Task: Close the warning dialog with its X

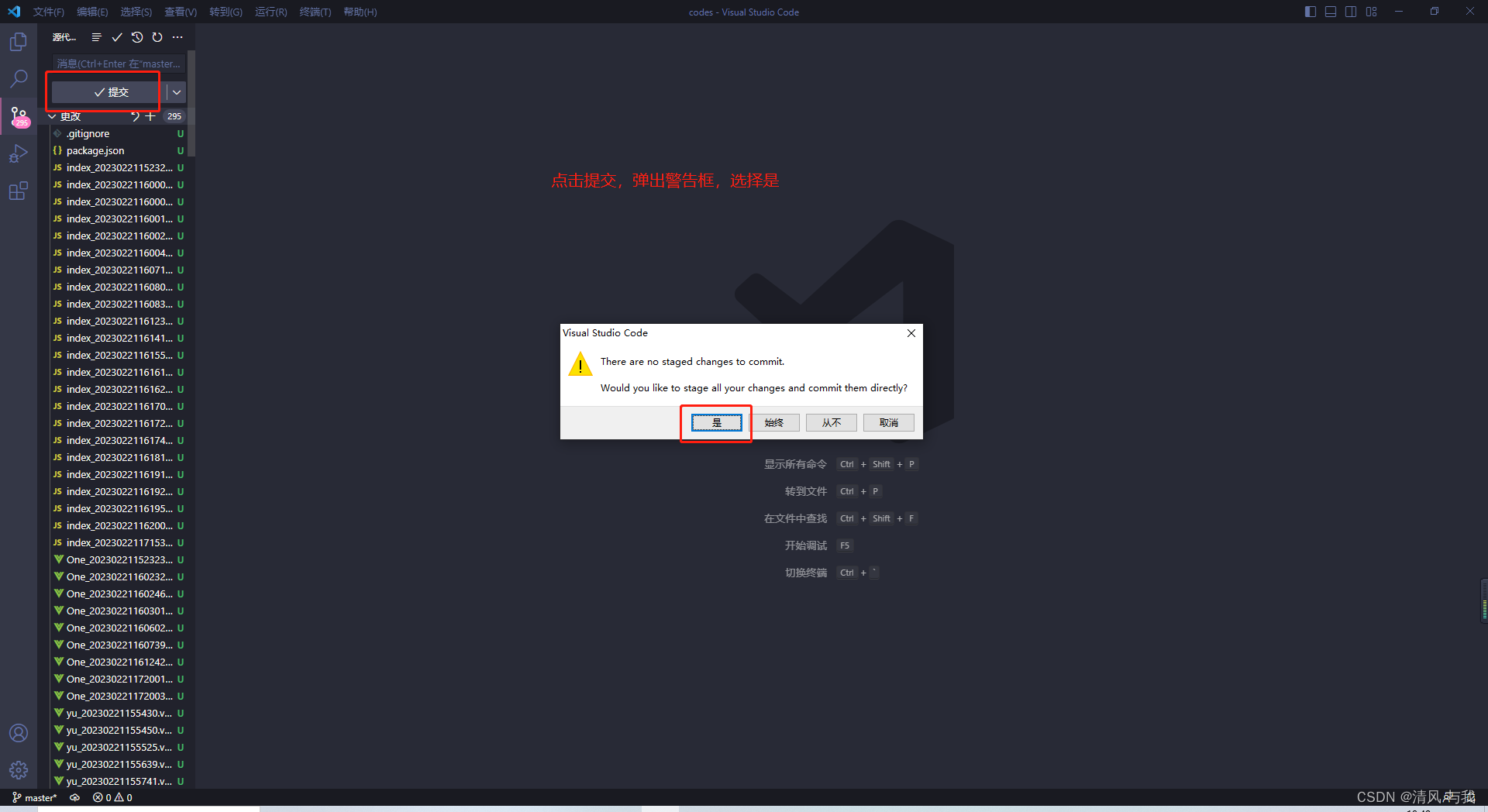Action: pos(911,333)
